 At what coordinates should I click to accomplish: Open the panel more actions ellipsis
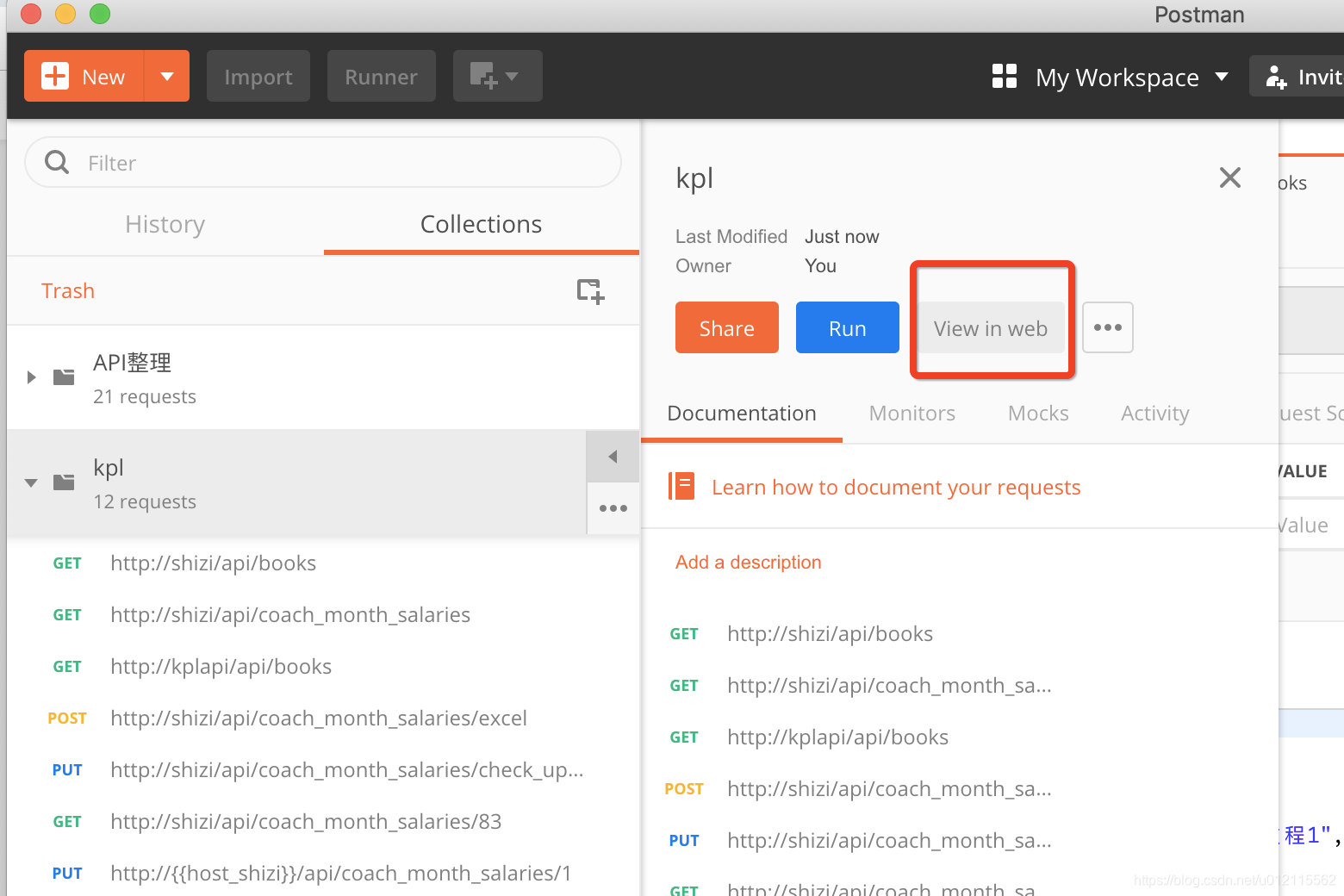point(1108,327)
